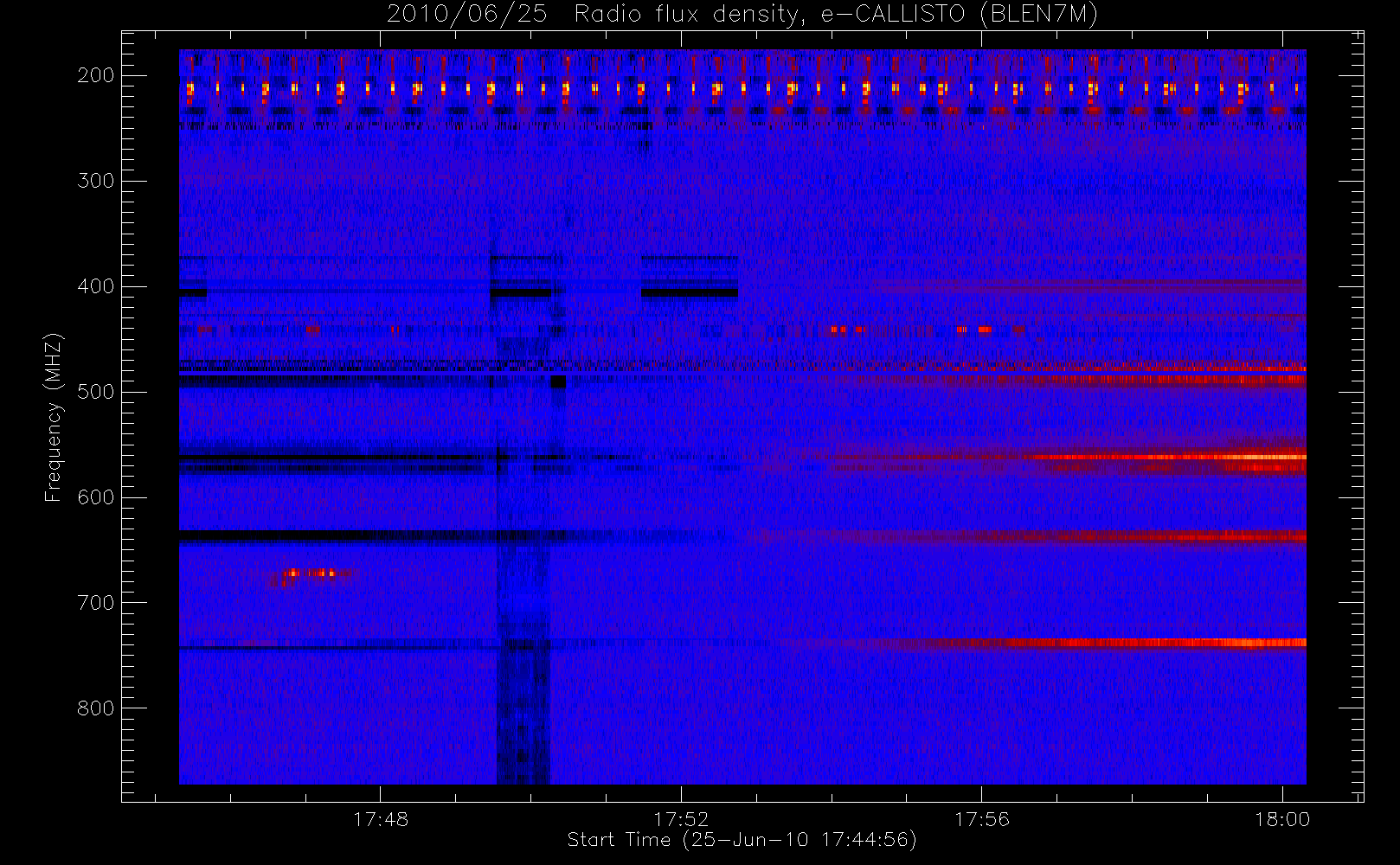
Task: Click the 200 frequency tick label
Action: click(95, 75)
